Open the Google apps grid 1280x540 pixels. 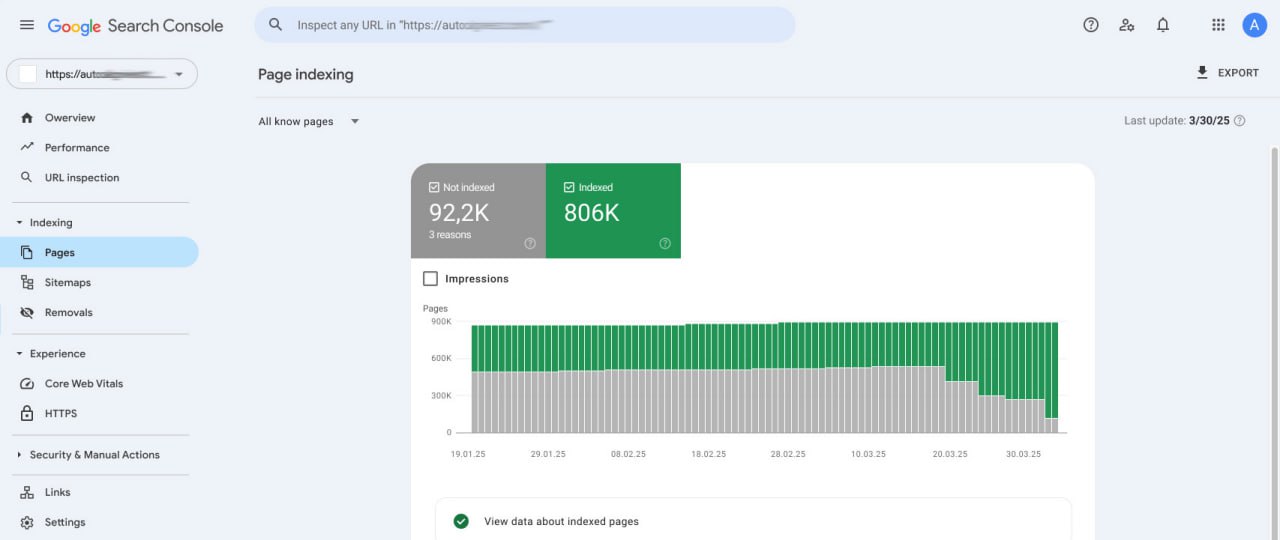(x=1218, y=25)
